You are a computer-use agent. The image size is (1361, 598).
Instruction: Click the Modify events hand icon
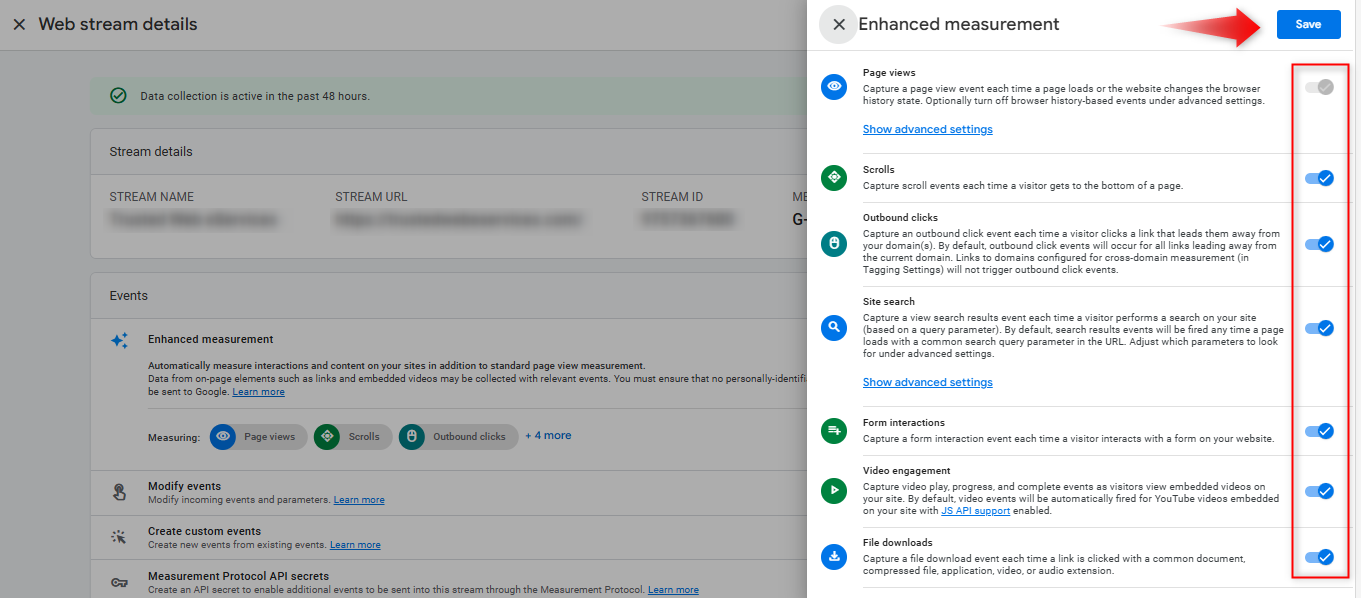click(119, 492)
